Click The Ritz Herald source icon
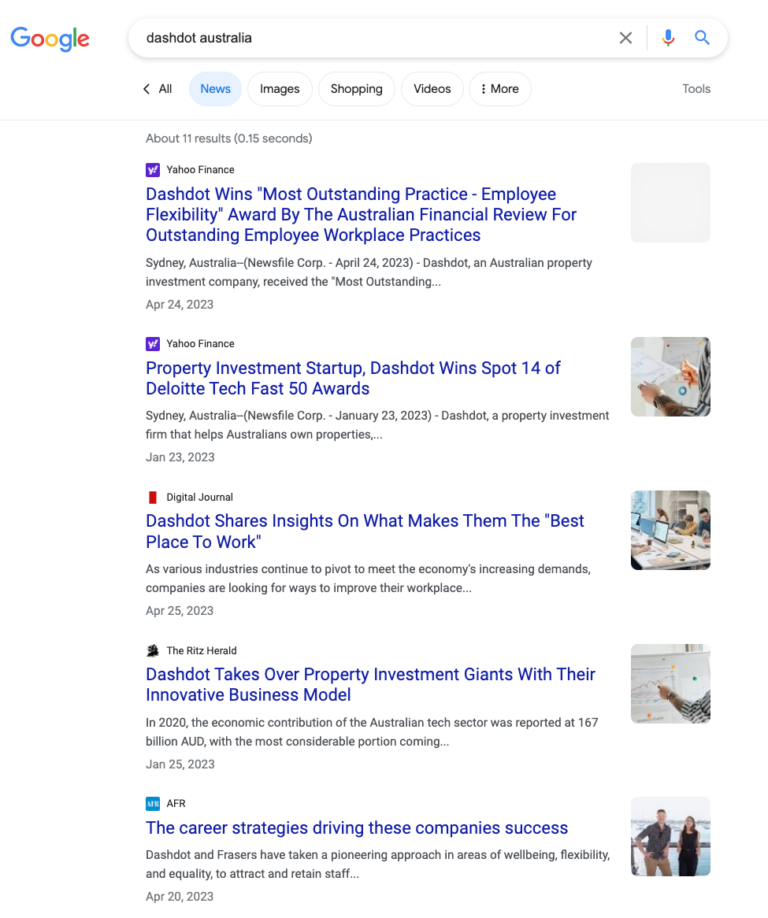This screenshot has width=768, height=918. [x=153, y=650]
